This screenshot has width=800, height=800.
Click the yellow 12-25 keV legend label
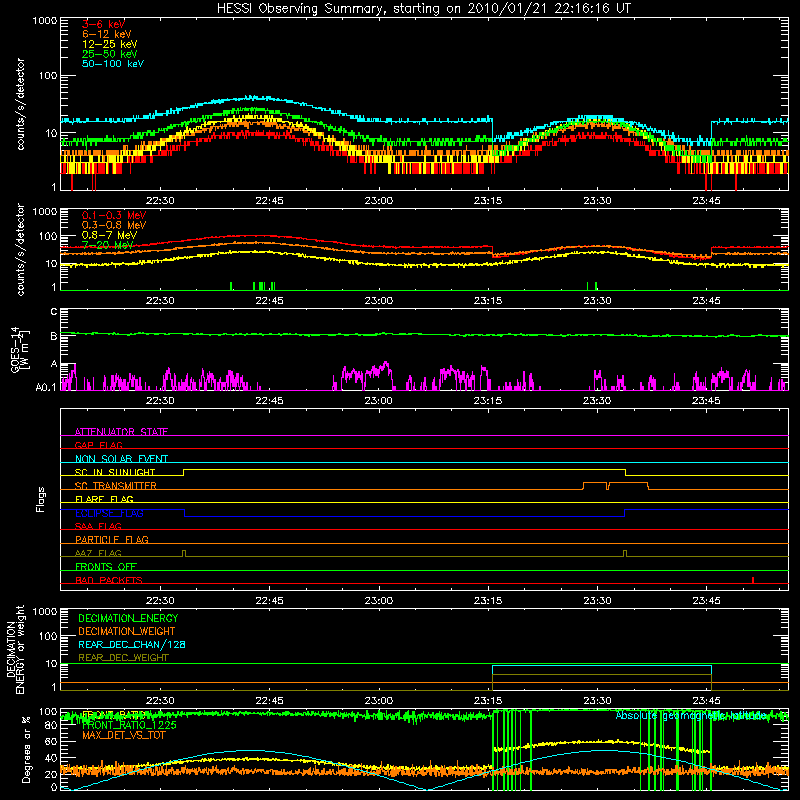[x=110, y=44]
